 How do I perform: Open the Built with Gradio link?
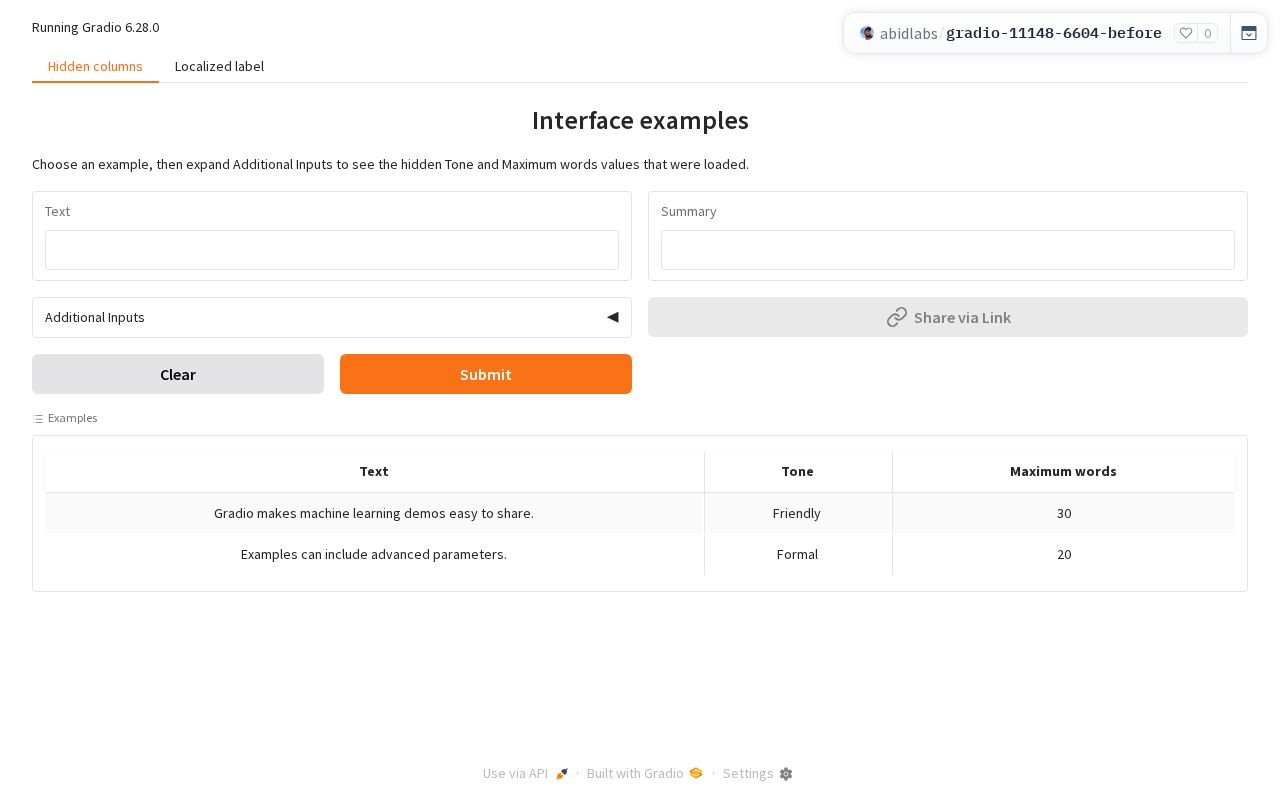coord(645,774)
